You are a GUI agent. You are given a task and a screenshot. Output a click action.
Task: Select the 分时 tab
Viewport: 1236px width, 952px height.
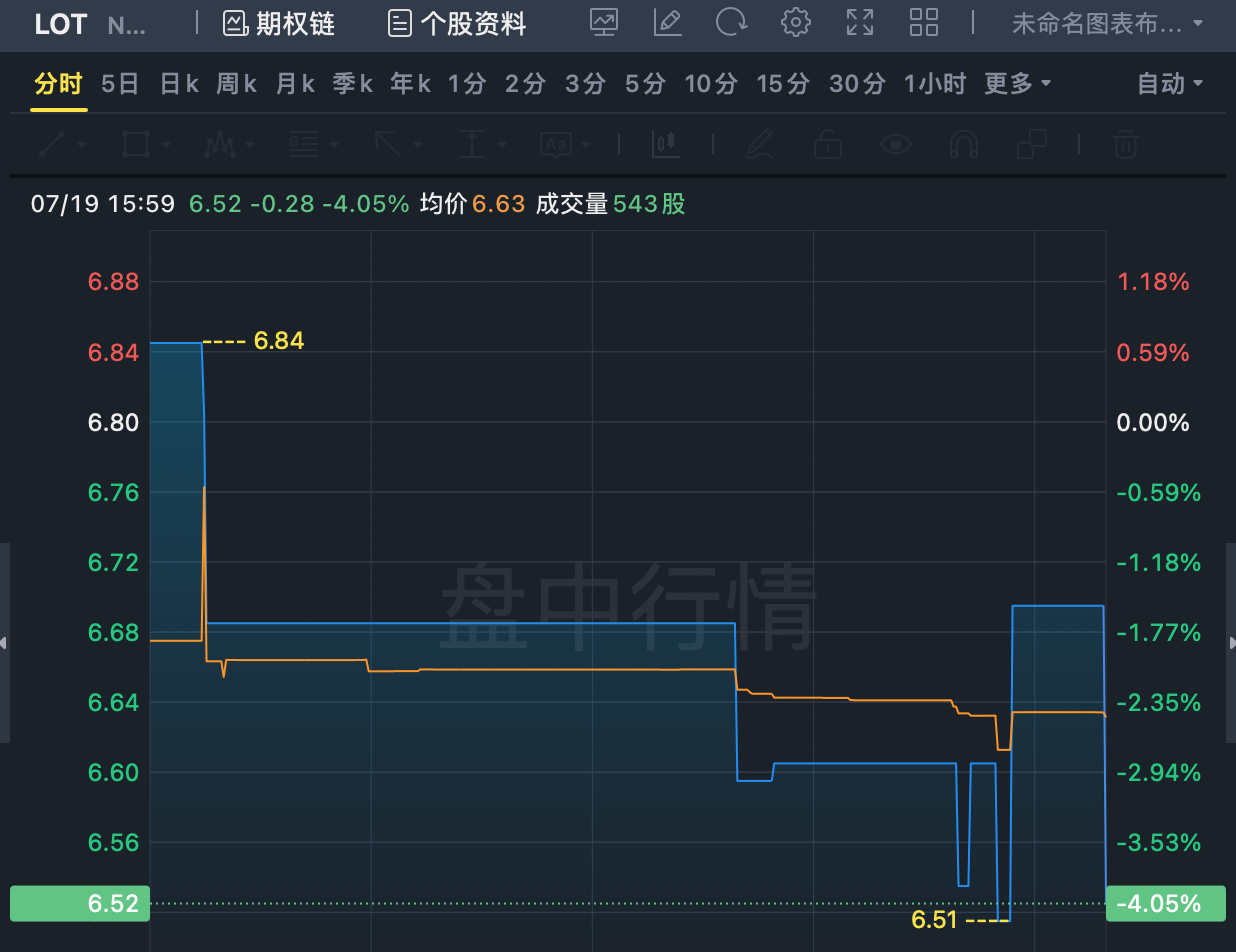58,84
